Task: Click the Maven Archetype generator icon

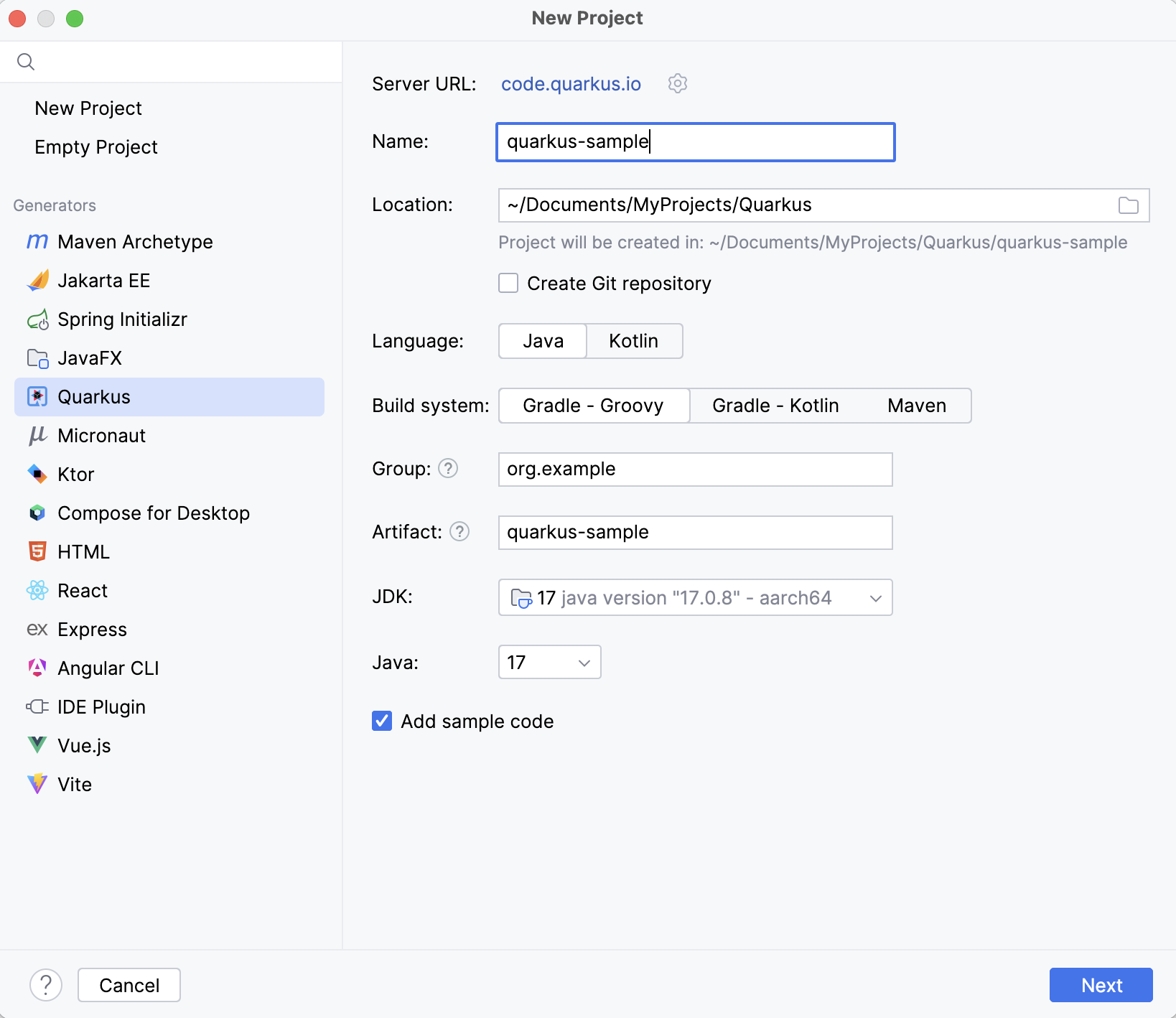Action: click(x=37, y=242)
